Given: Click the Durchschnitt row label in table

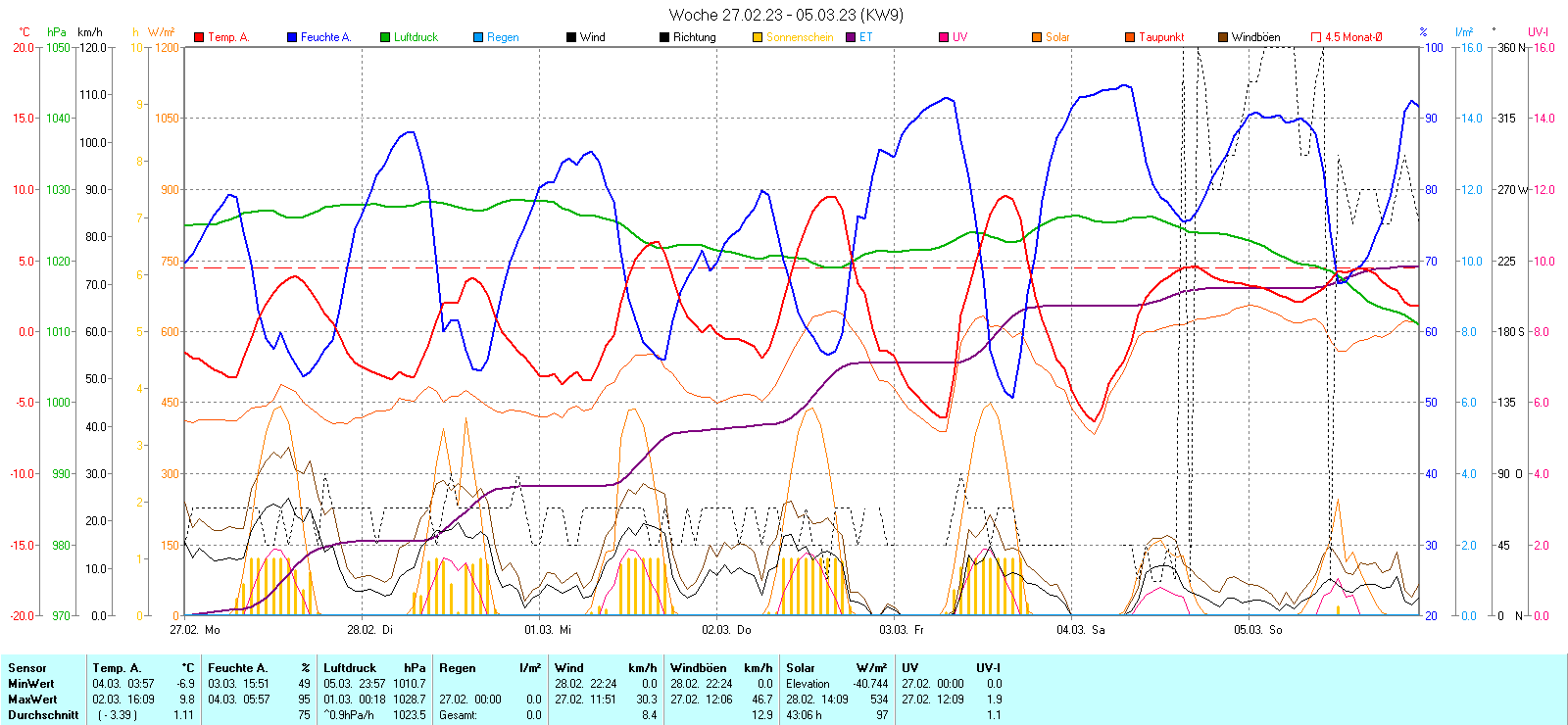Looking at the screenshot, I should click(x=43, y=715).
